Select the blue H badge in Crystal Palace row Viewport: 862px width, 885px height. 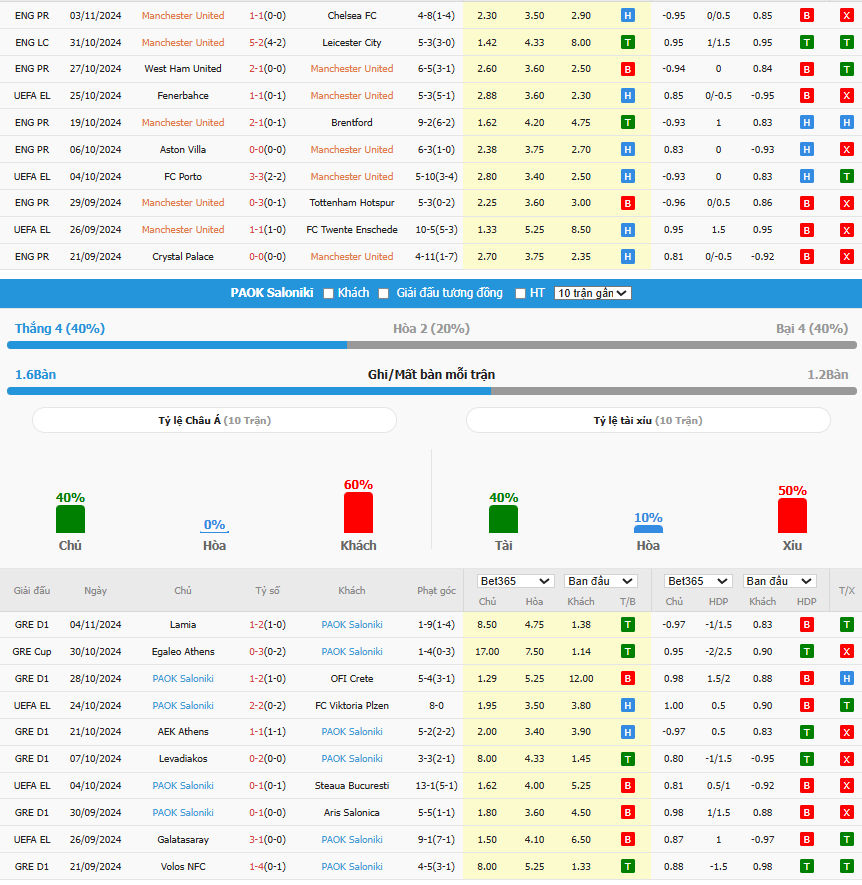pos(627,257)
